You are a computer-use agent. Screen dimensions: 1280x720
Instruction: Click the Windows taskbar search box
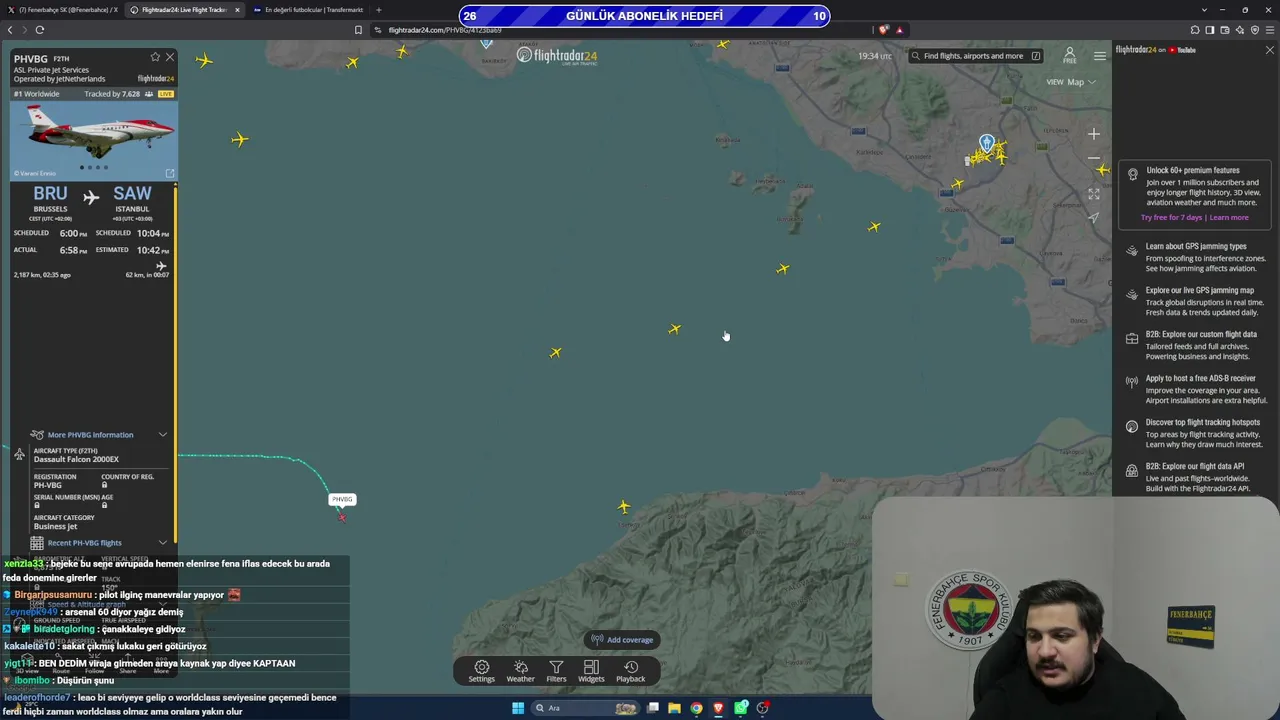click(x=586, y=708)
